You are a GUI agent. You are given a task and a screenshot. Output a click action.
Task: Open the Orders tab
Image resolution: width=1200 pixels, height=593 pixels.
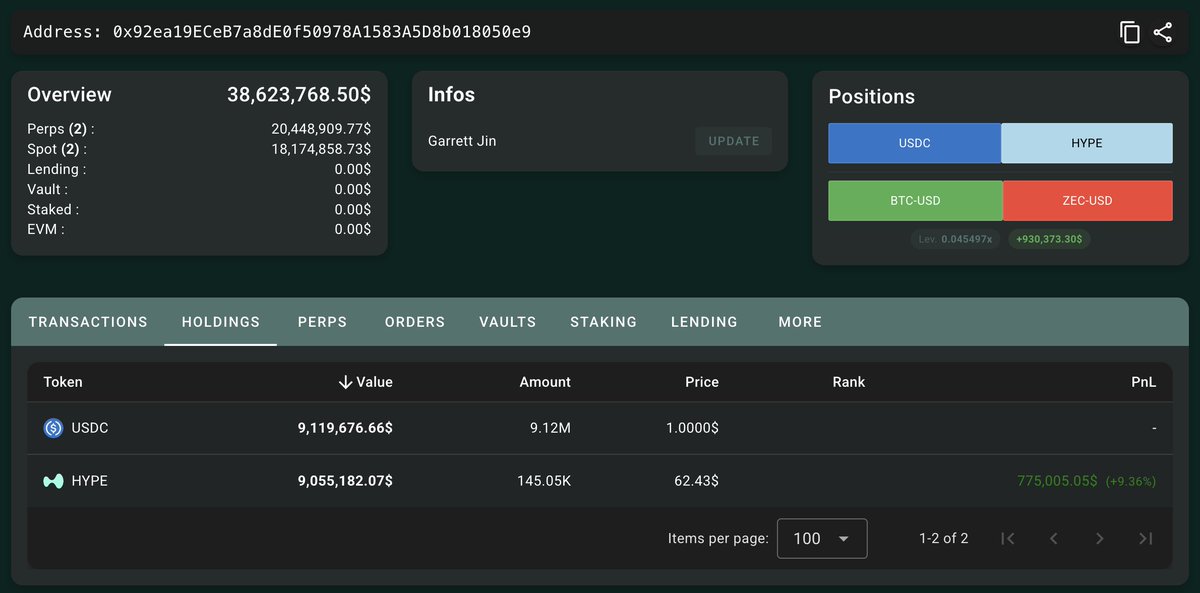(x=415, y=322)
